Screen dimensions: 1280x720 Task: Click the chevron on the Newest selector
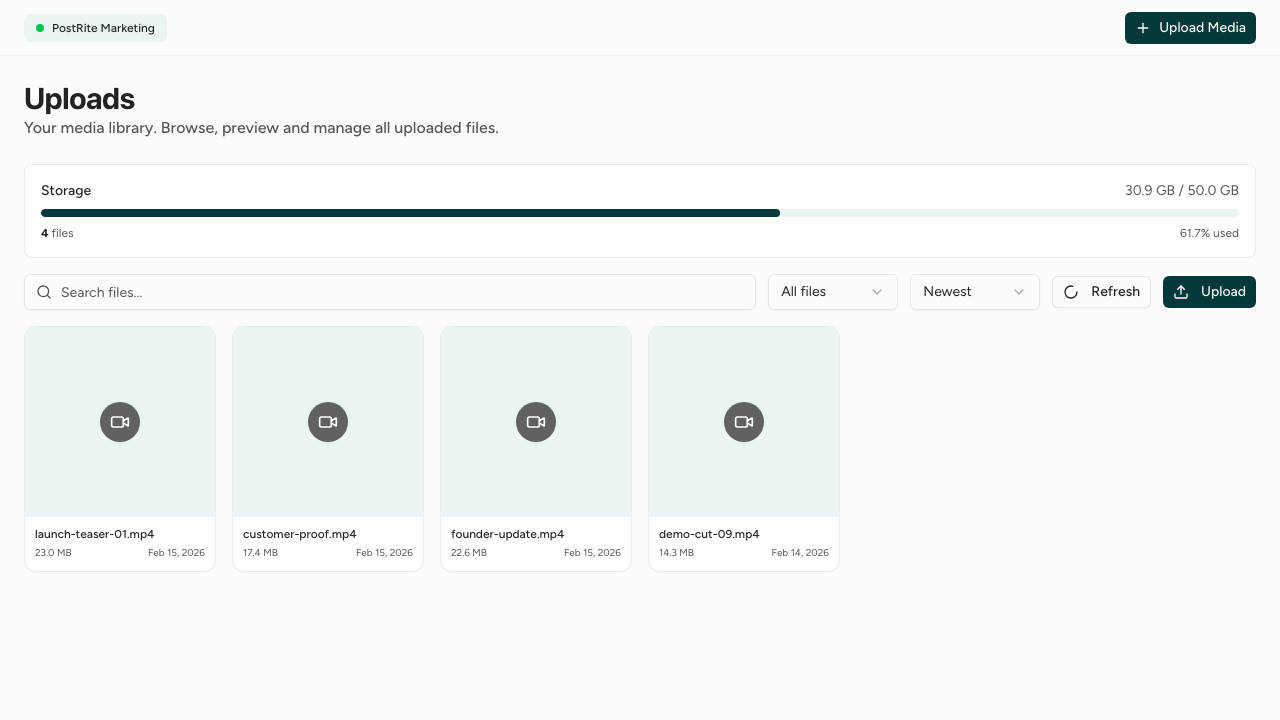[1019, 292]
